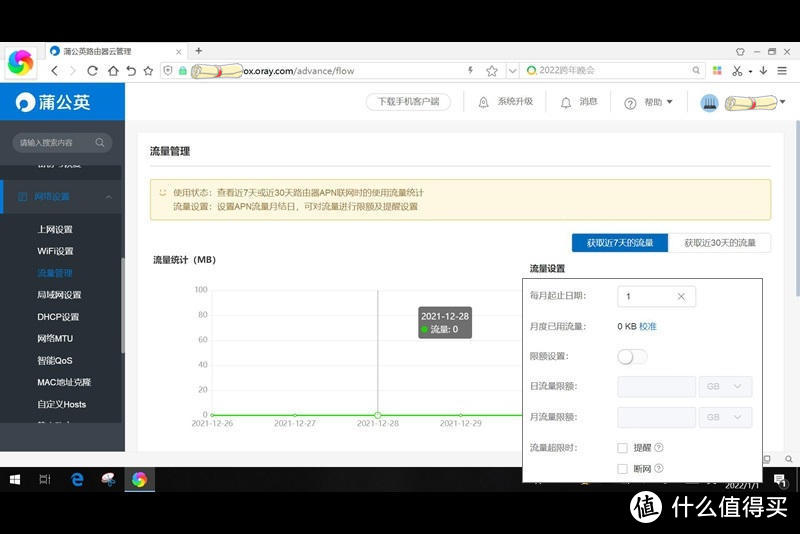Check the 提醒 checkbox
This screenshot has height=534, width=800.
pos(622,448)
